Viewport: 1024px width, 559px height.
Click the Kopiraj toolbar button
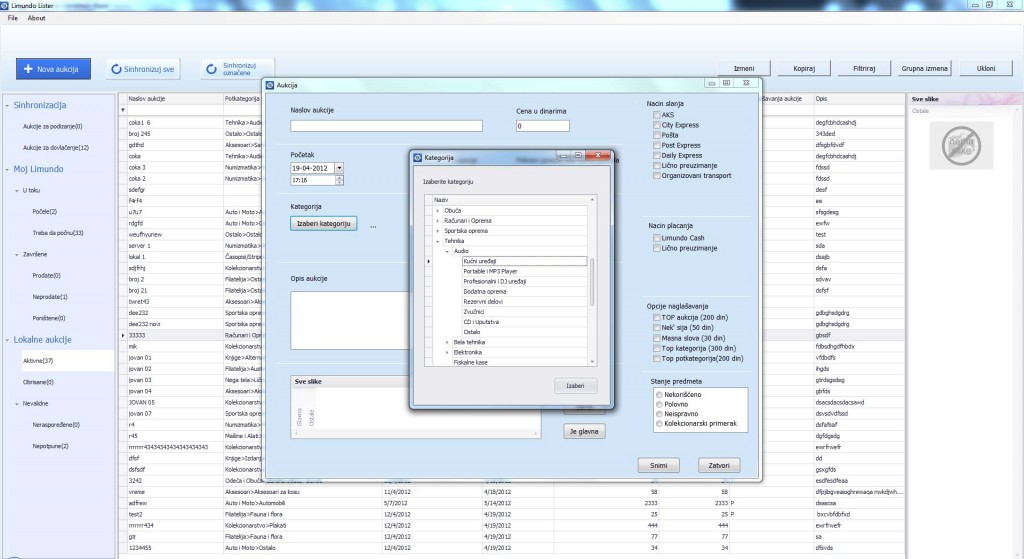coord(804,69)
